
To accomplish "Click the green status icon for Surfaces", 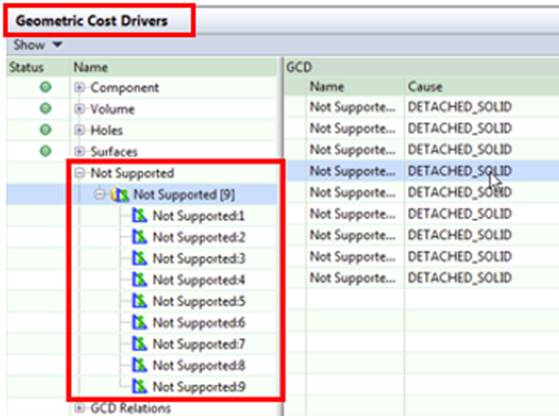I will coord(46,151).
